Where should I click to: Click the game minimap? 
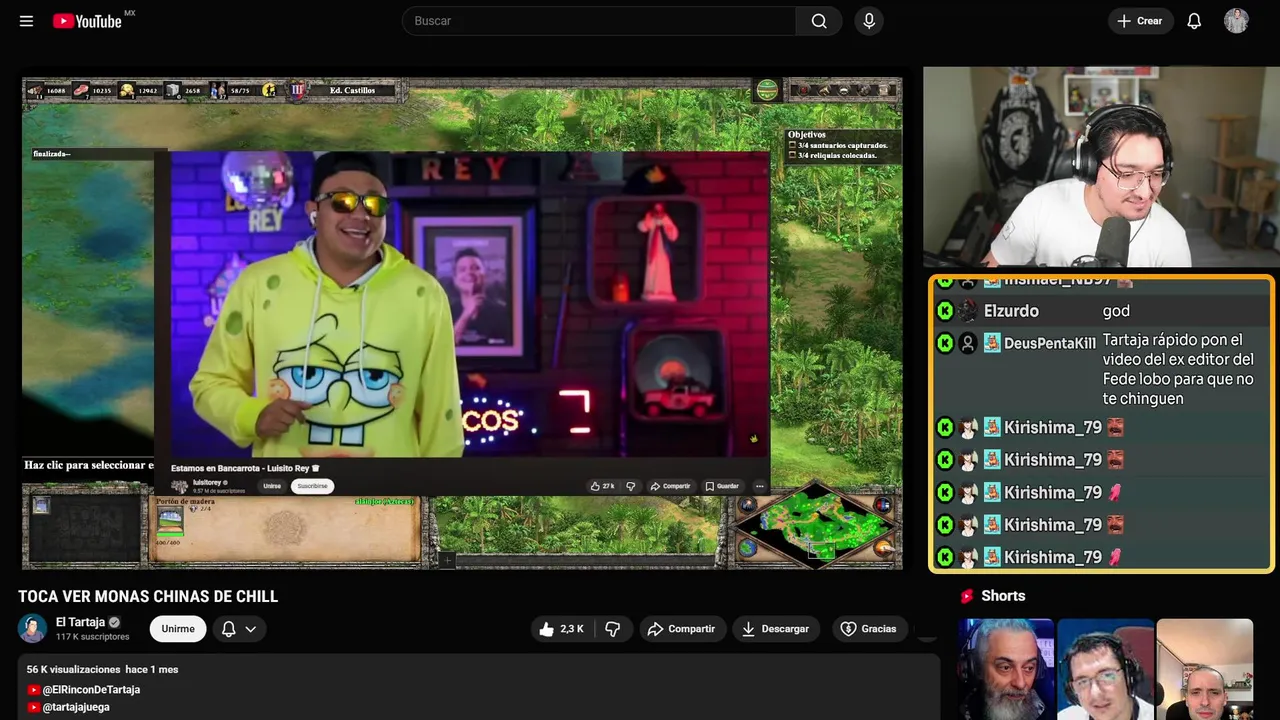coord(817,523)
